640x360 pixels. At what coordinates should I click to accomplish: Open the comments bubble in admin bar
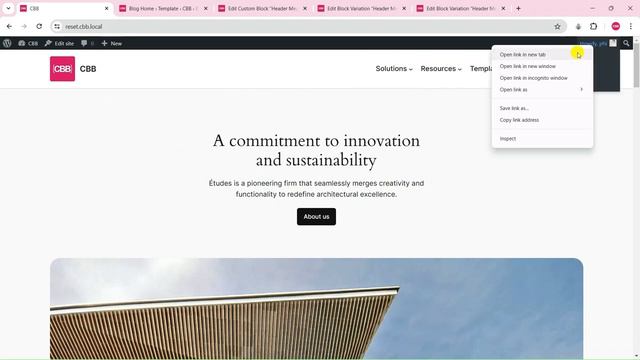pos(87,43)
